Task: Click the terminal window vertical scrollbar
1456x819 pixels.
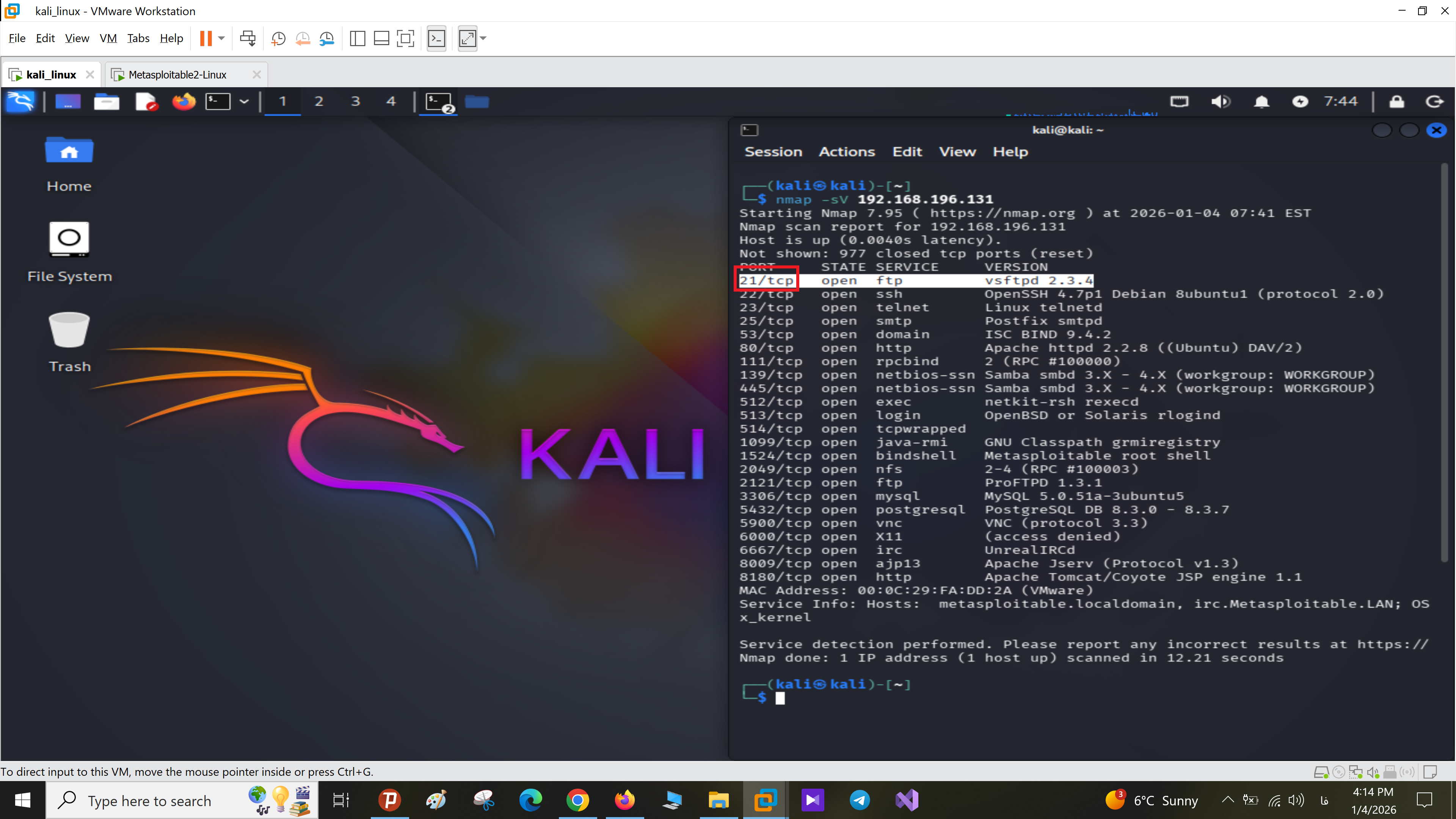Action: point(1444,362)
